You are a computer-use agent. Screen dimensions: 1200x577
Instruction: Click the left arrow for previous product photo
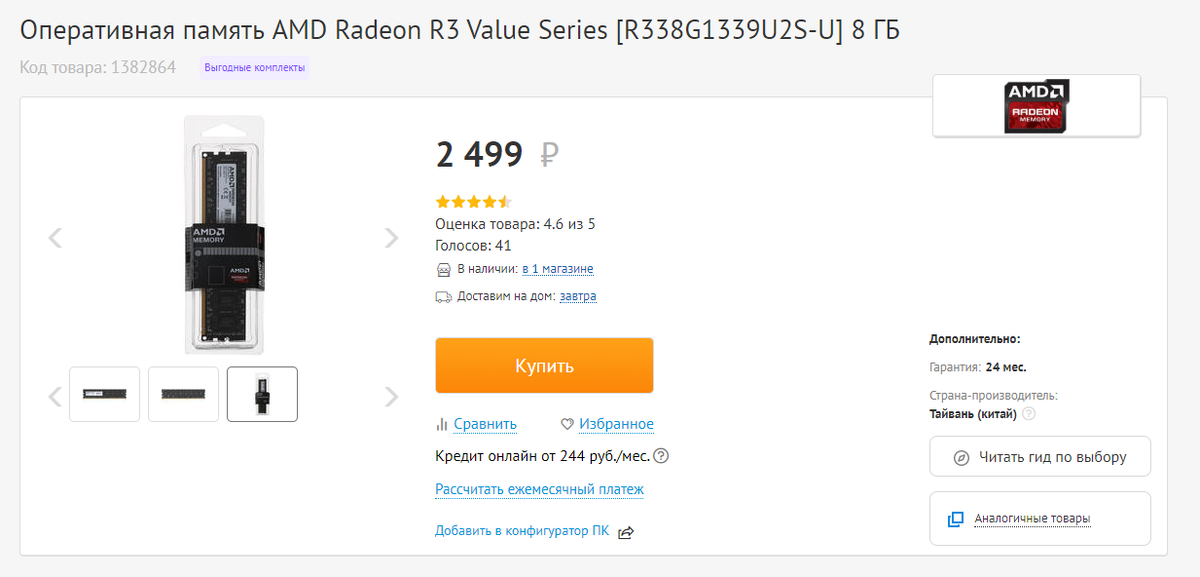55,238
